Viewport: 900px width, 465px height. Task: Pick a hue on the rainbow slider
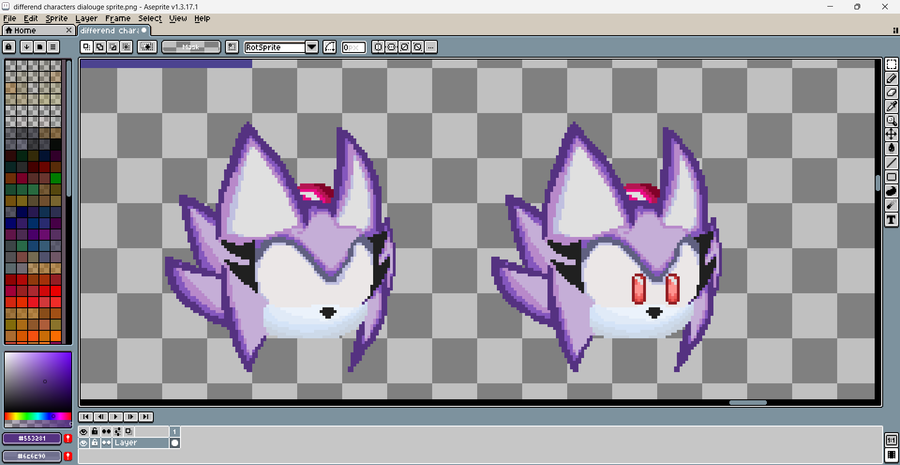point(38,416)
